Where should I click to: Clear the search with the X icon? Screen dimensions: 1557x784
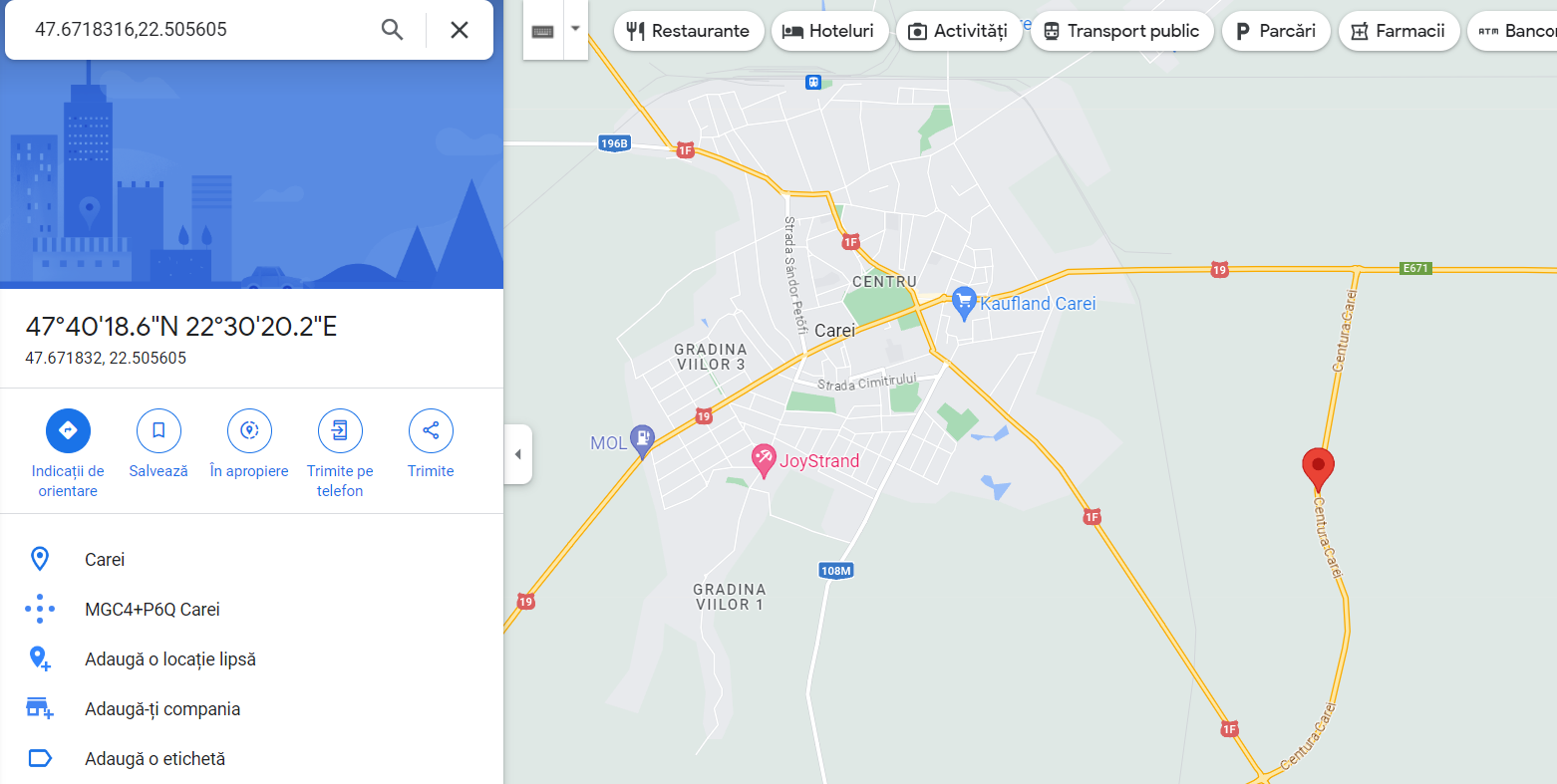(460, 30)
